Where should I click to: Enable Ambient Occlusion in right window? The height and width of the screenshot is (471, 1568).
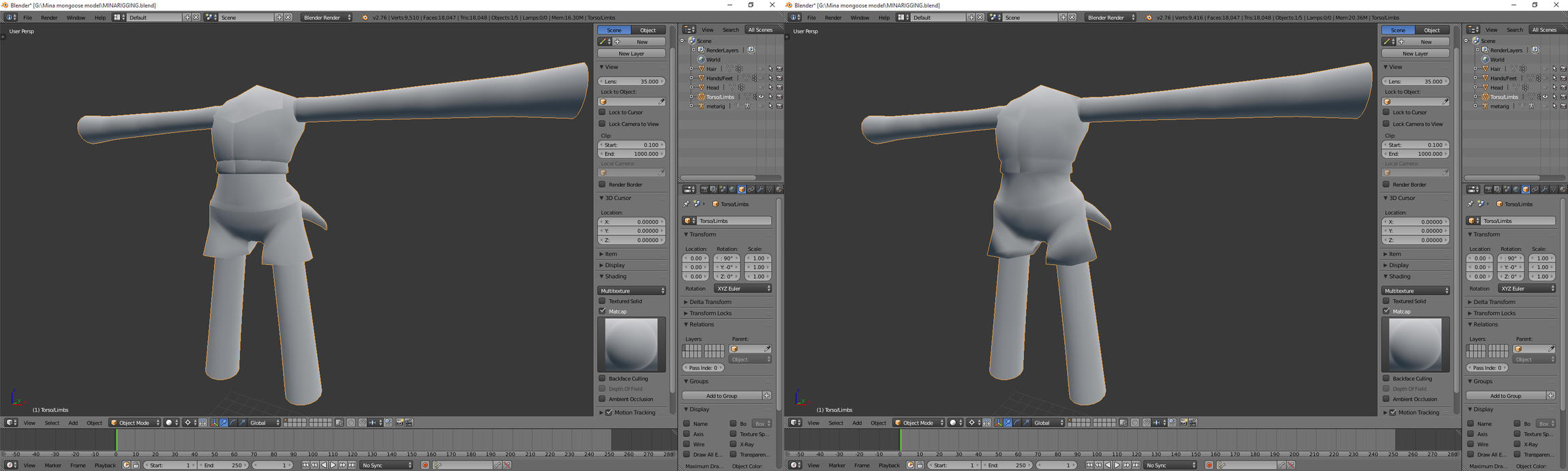(1387, 399)
